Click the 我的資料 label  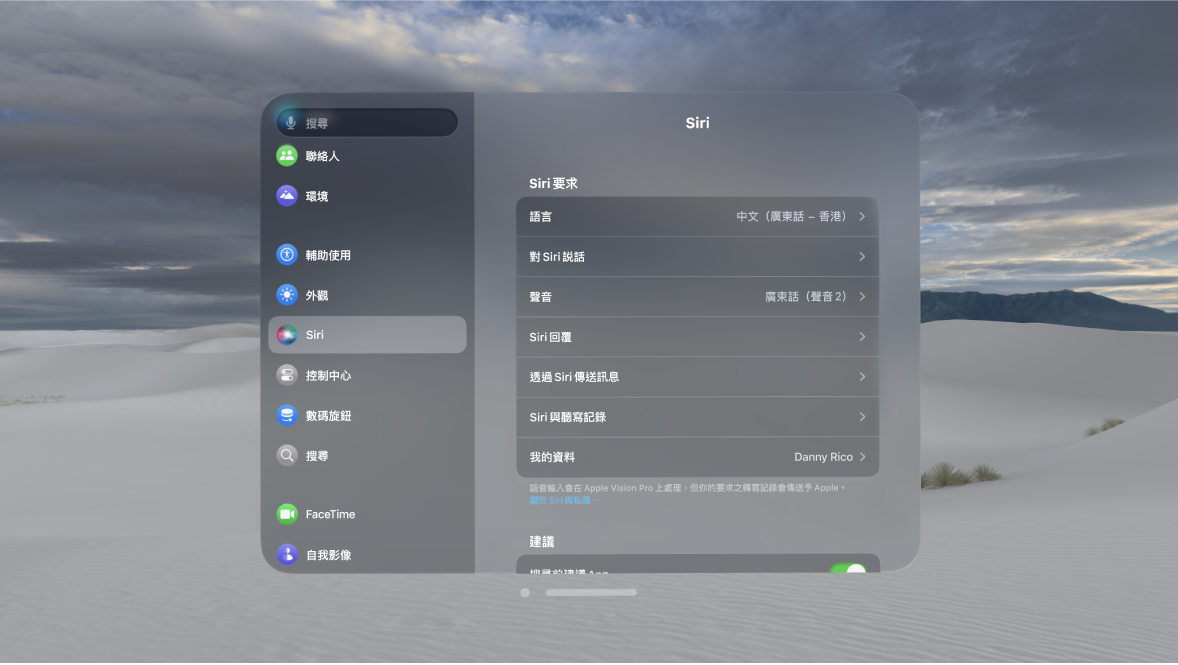552,457
